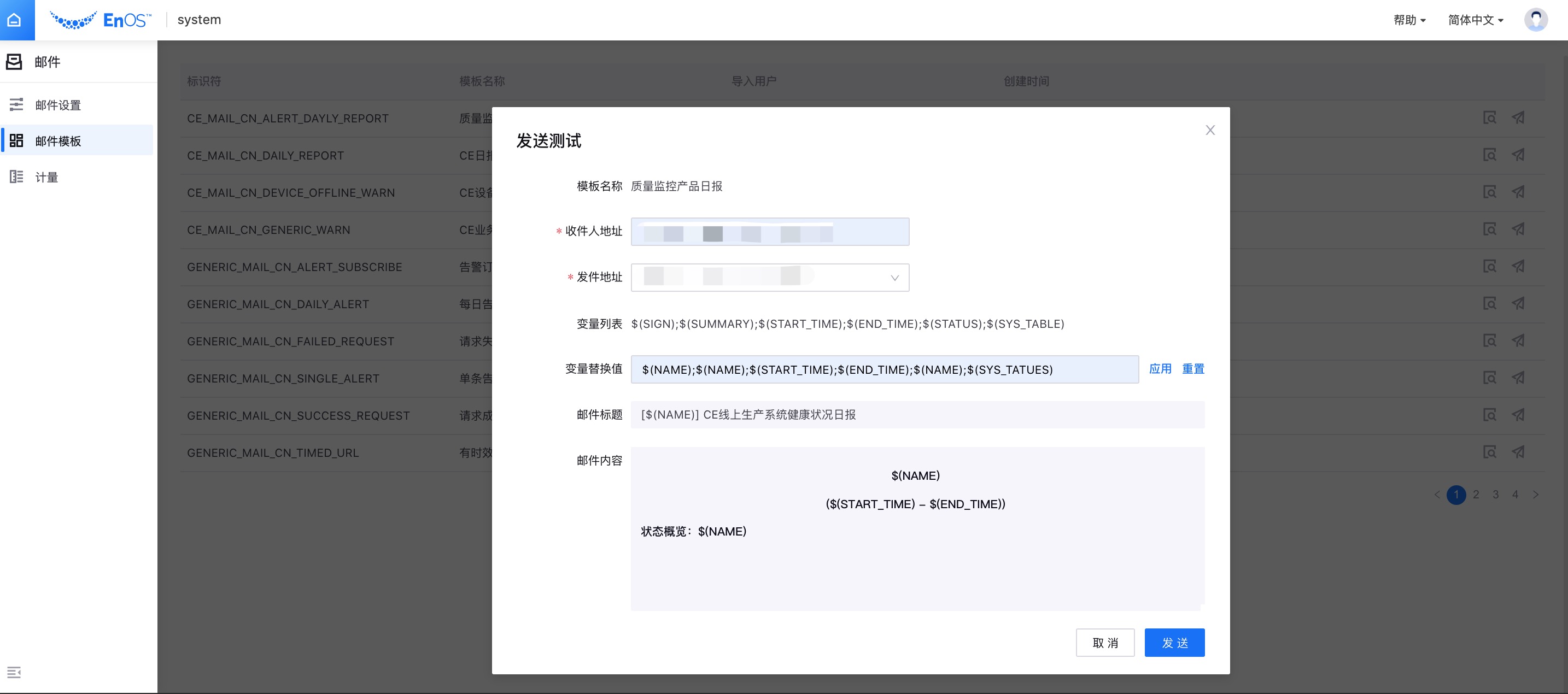Screen dimensions: 1568x694
Task: Open the 发件地址 sender address dropdown
Action: (893, 278)
